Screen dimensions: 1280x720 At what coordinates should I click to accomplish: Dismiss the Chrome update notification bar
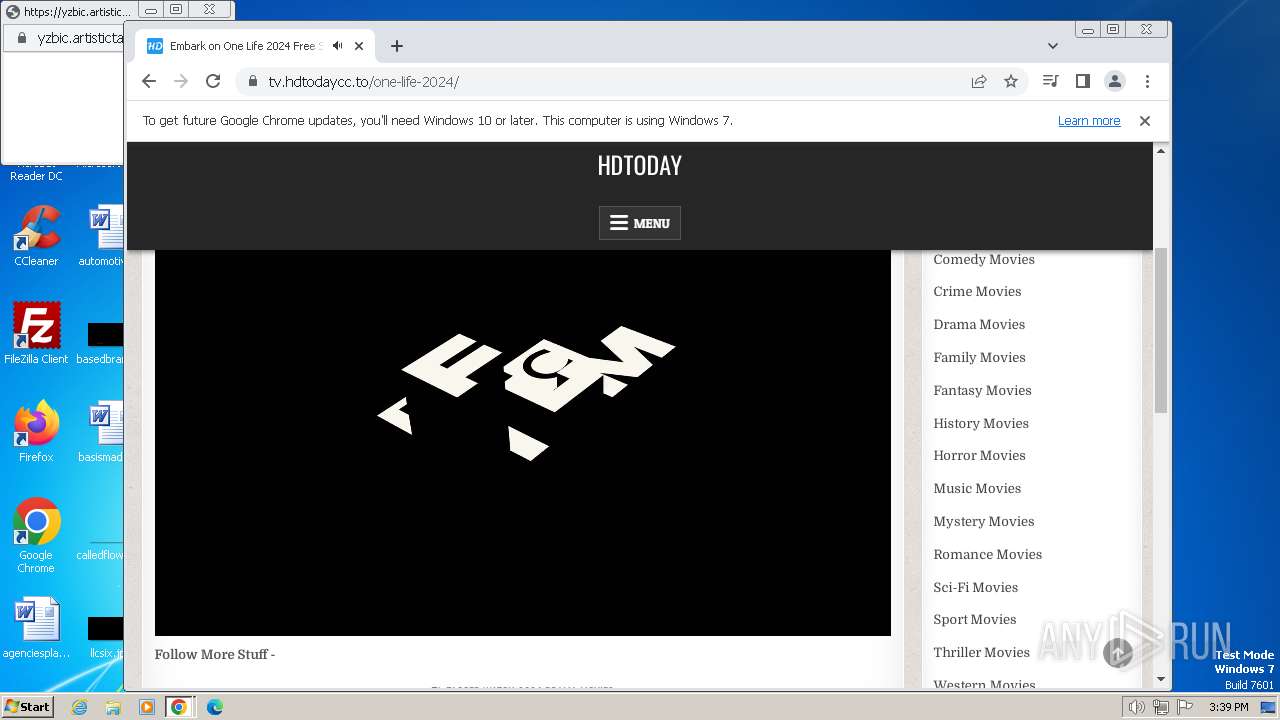point(1145,121)
